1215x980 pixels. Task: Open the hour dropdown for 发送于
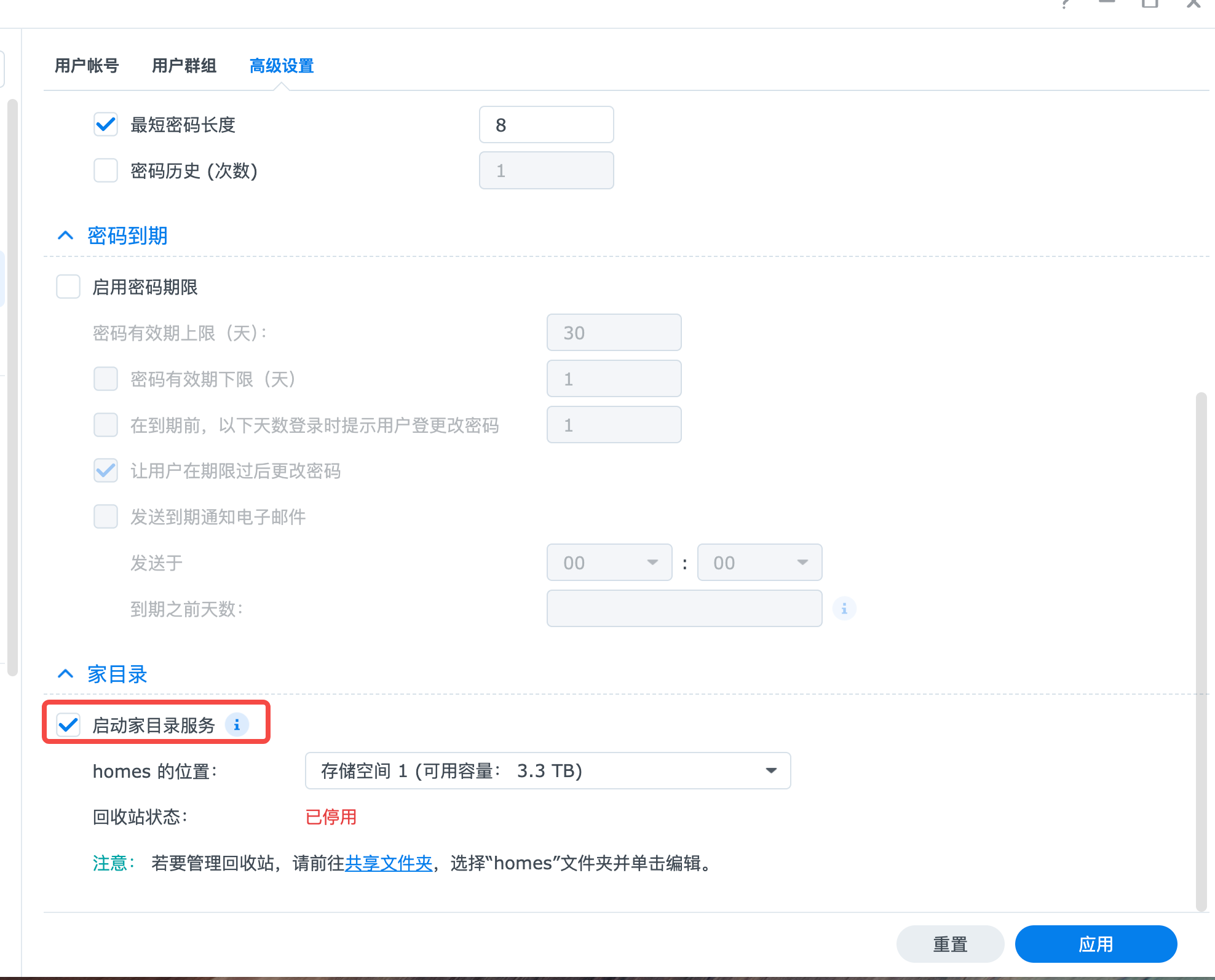point(609,563)
